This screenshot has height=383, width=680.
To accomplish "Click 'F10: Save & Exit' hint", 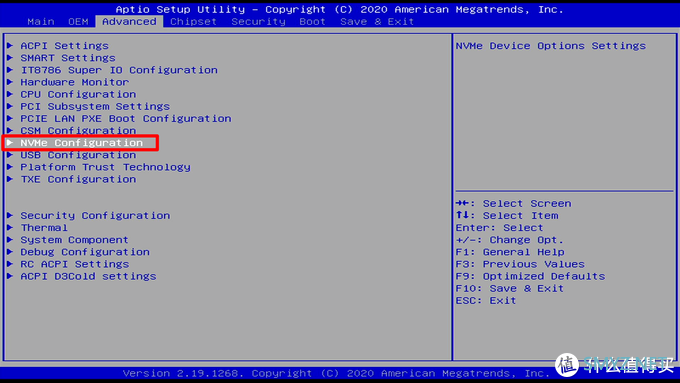I will (x=510, y=288).
